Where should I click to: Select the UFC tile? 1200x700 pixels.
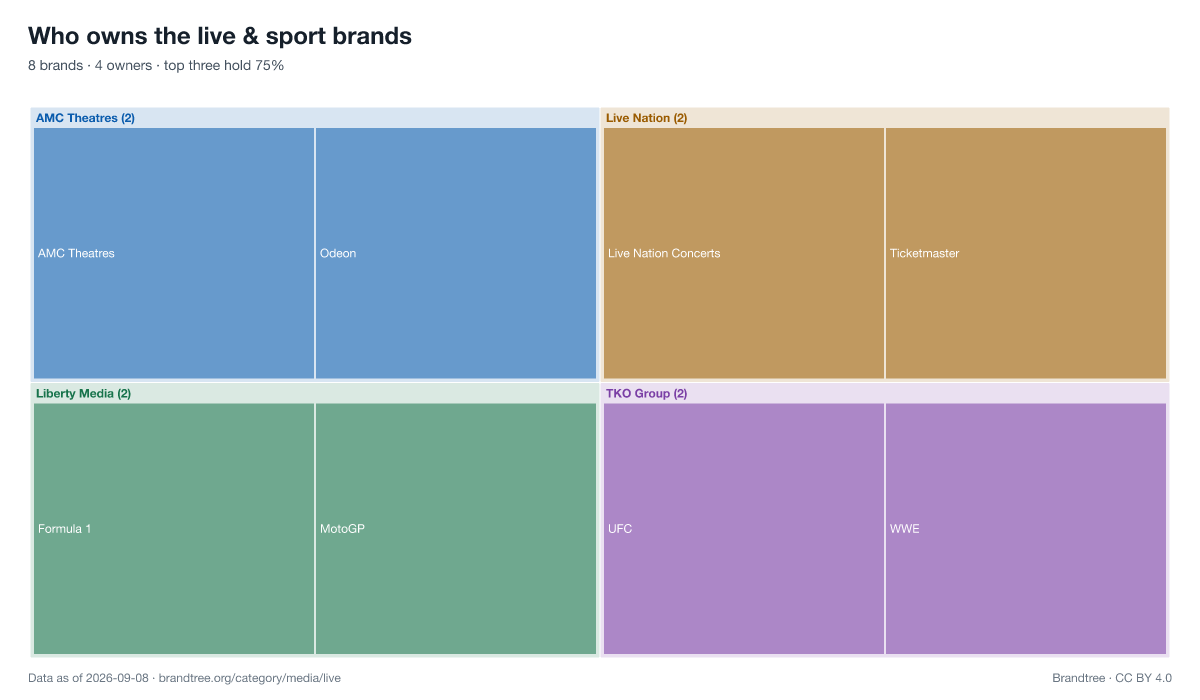(744, 529)
